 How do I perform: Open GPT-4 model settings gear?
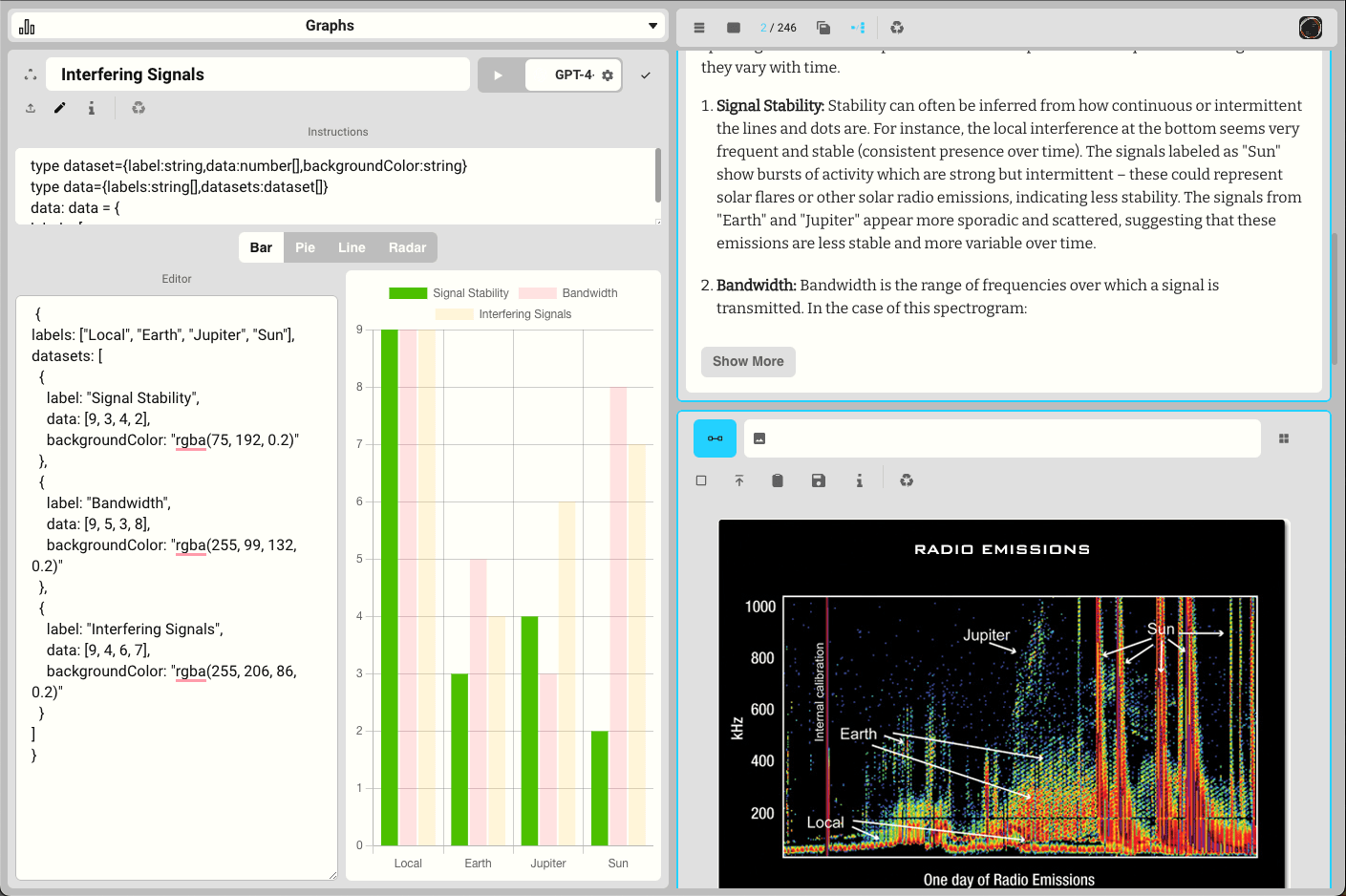coord(608,75)
